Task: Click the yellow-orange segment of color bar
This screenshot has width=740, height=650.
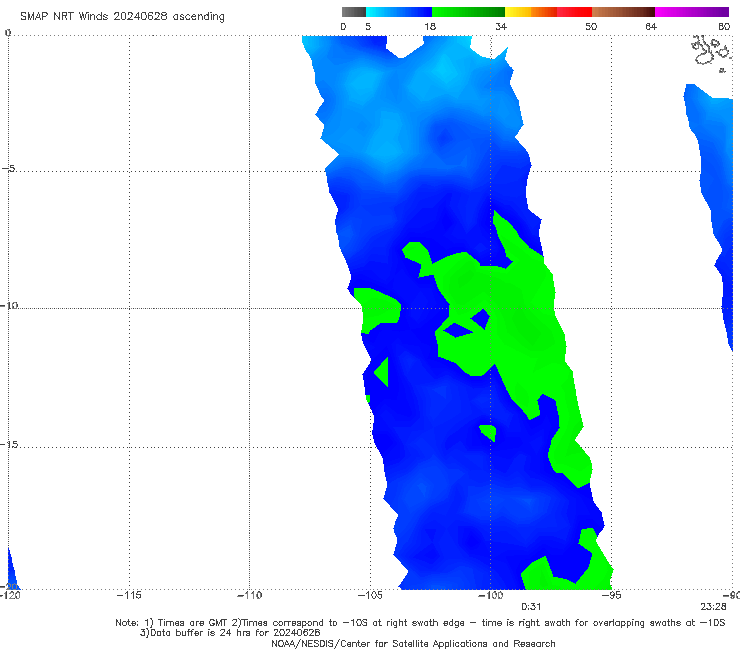Action: (x=530, y=12)
